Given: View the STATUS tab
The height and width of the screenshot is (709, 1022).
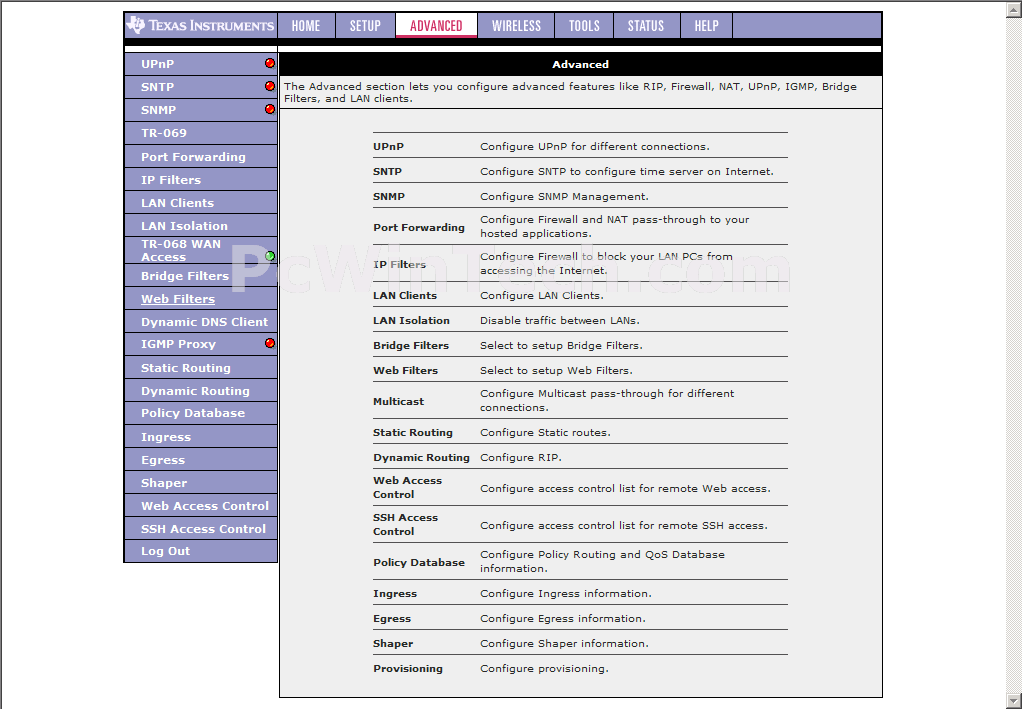Looking at the screenshot, I should pyautogui.click(x=646, y=25).
